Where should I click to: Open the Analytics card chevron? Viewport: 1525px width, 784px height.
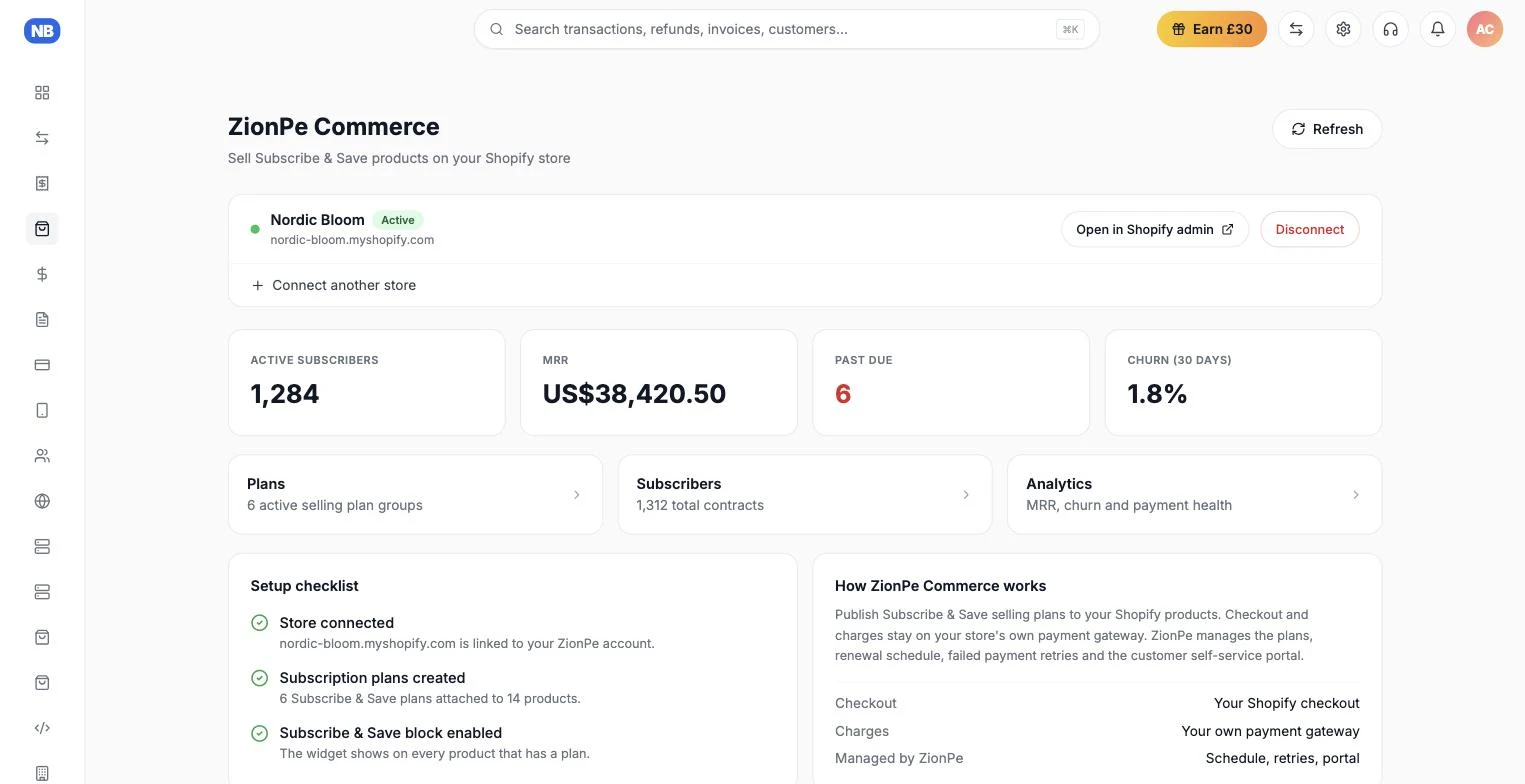click(1355, 494)
